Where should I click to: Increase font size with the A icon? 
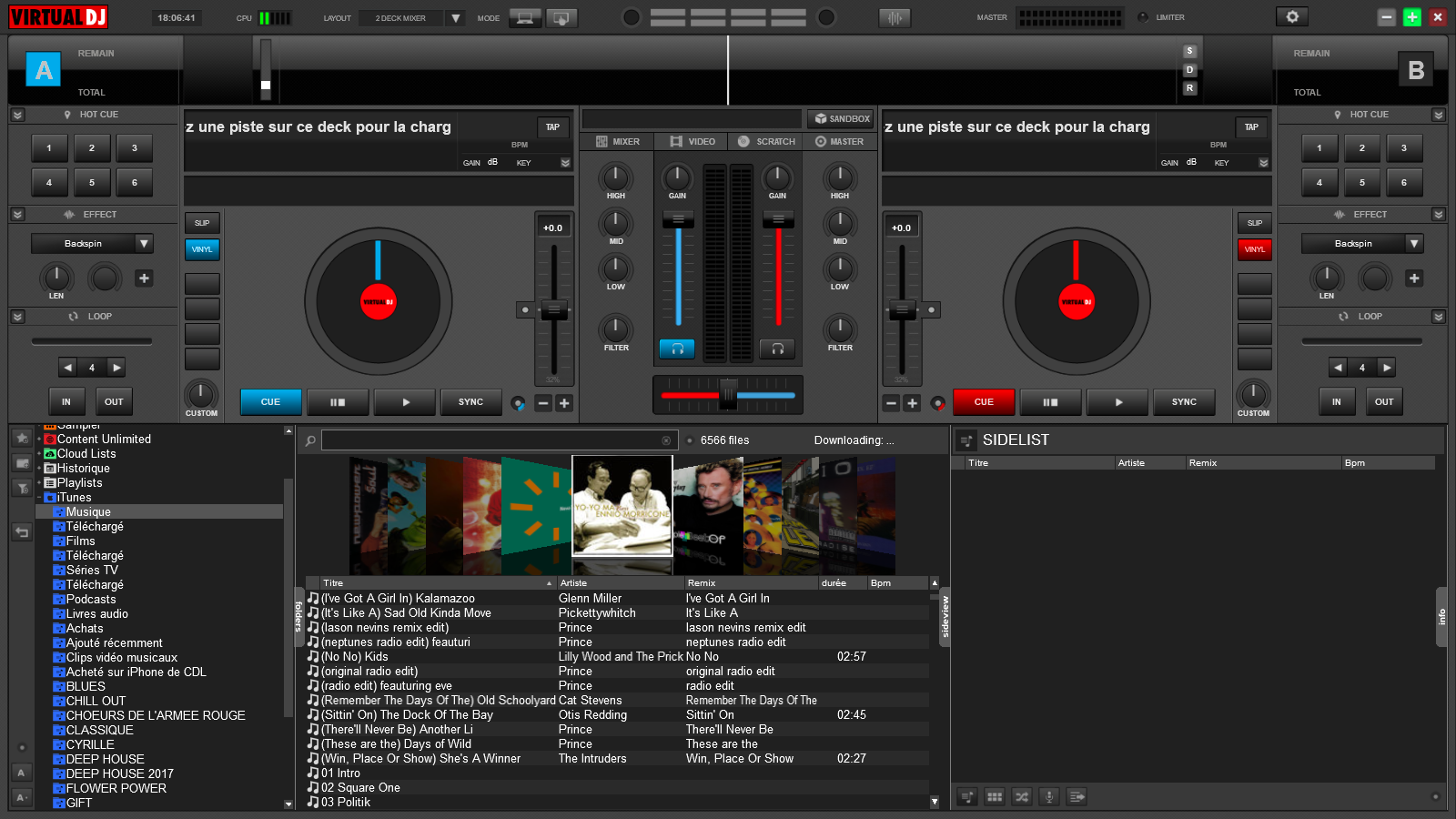click(x=21, y=773)
